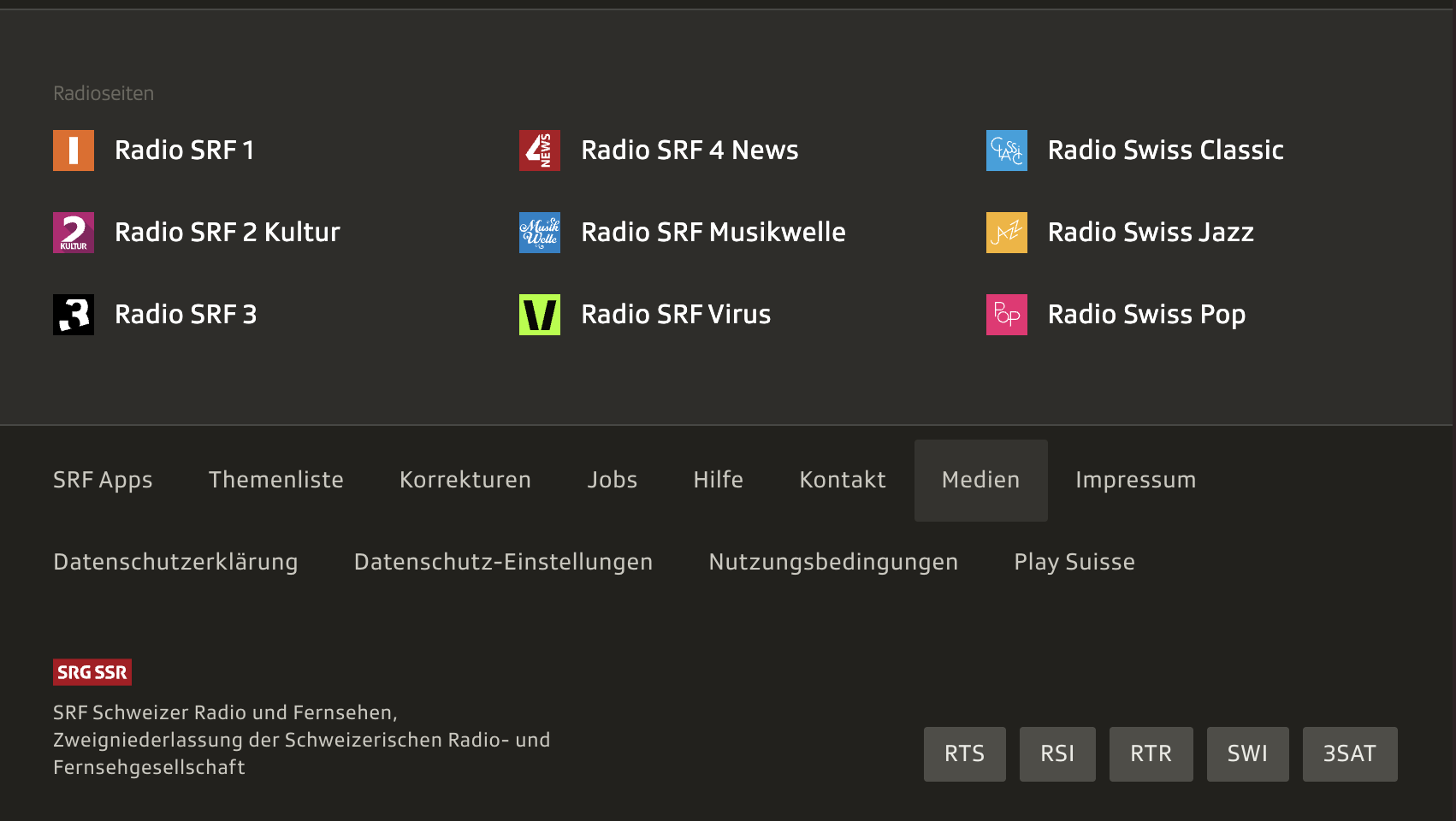Open Hilfe in the footer menu
The height and width of the screenshot is (821, 1456).
pos(719,480)
